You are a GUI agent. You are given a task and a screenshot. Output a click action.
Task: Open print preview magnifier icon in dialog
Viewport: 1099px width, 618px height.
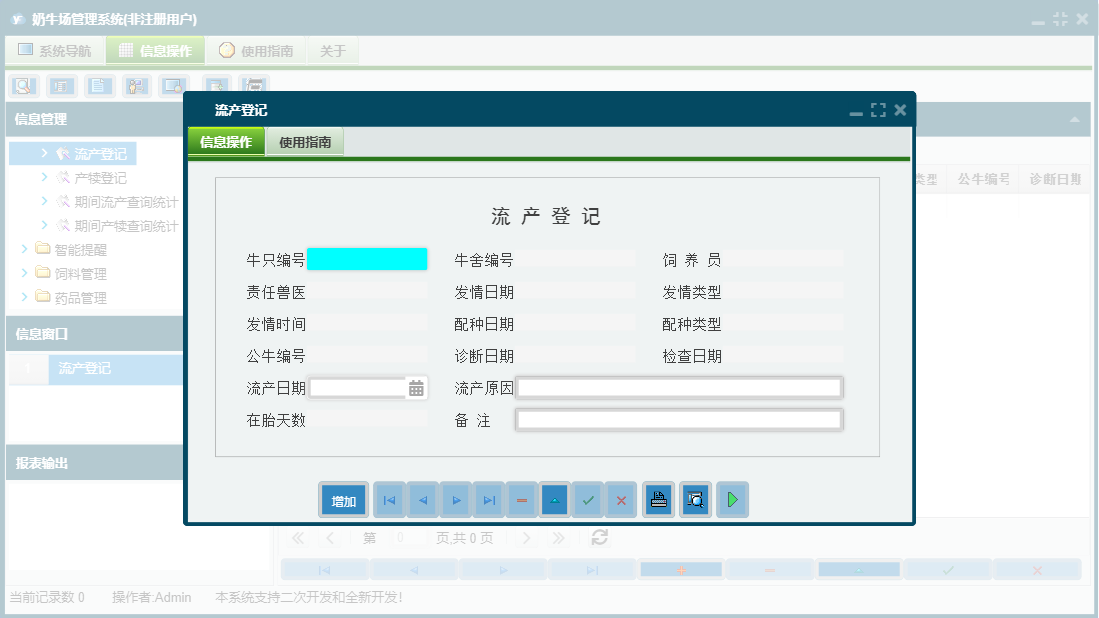(695, 500)
